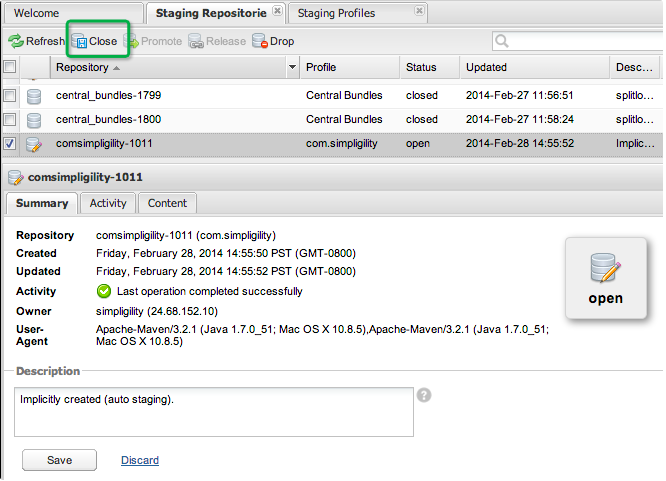
Task: Click the help question mark beside Description
Action: 424,395
